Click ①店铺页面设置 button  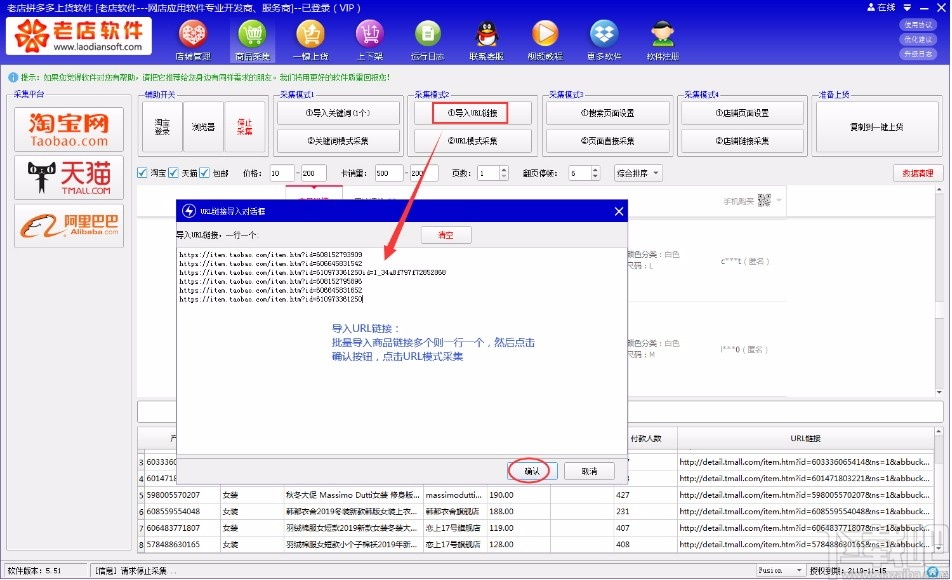[742, 113]
